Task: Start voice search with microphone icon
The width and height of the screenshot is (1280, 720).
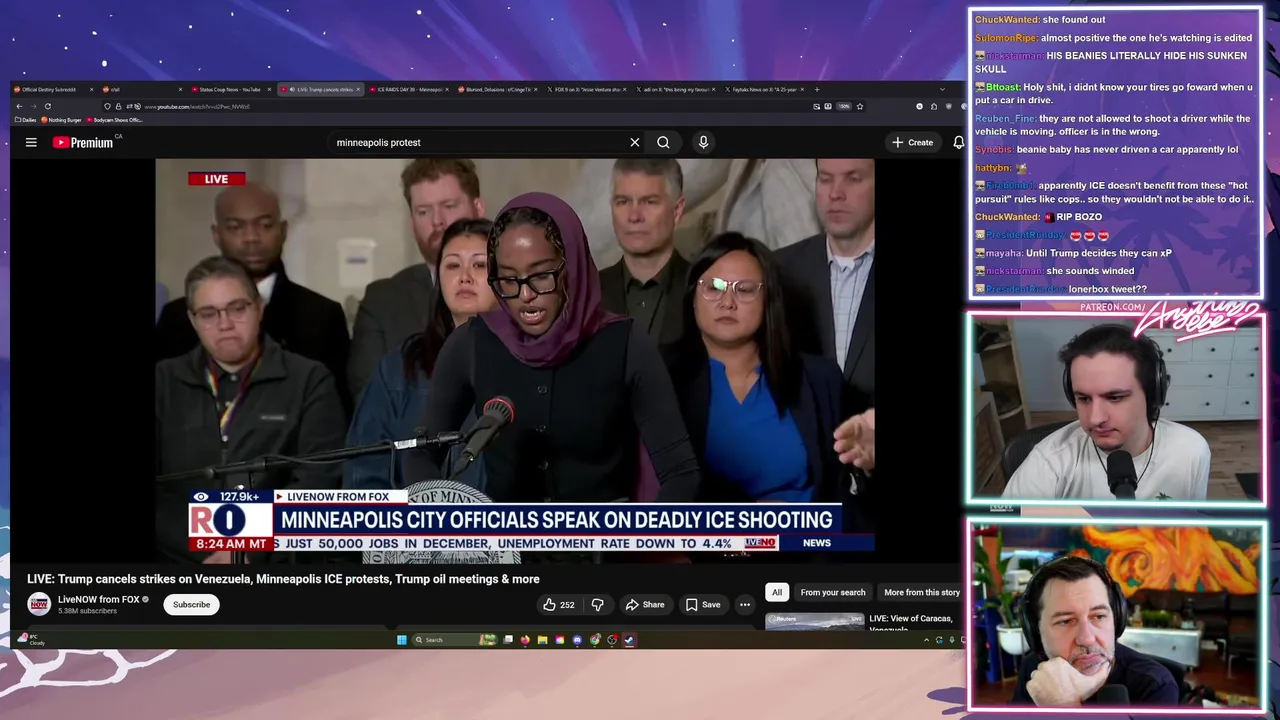Action: point(703,142)
